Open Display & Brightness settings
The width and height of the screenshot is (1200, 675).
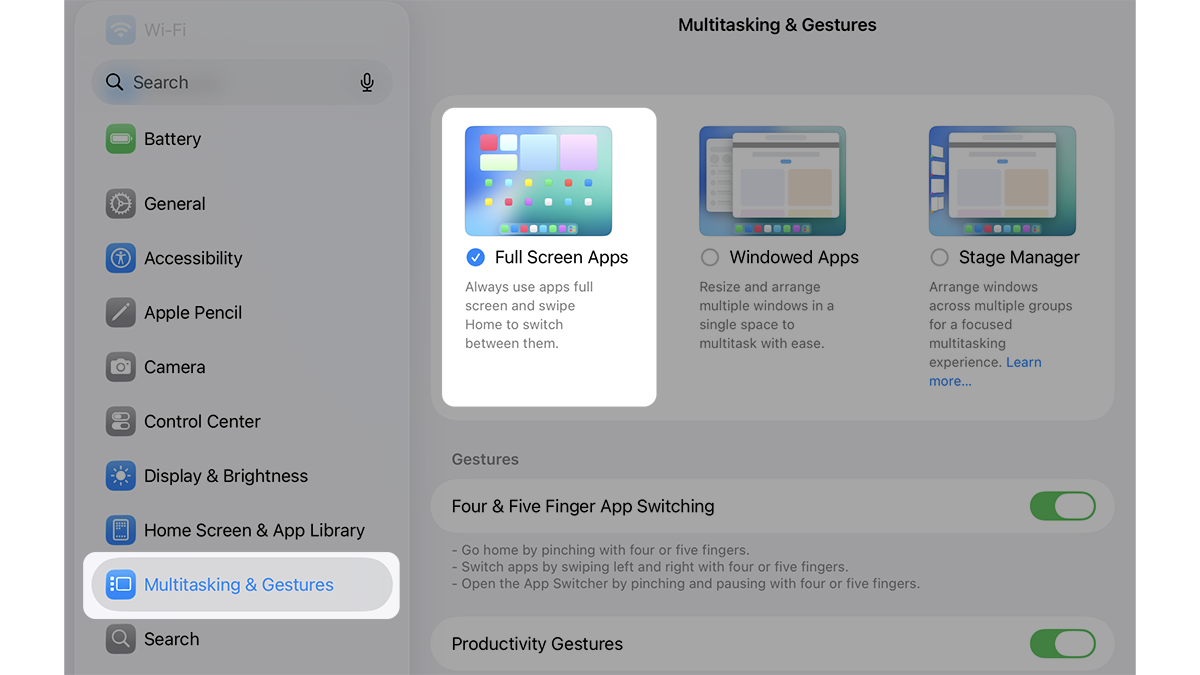pos(242,476)
